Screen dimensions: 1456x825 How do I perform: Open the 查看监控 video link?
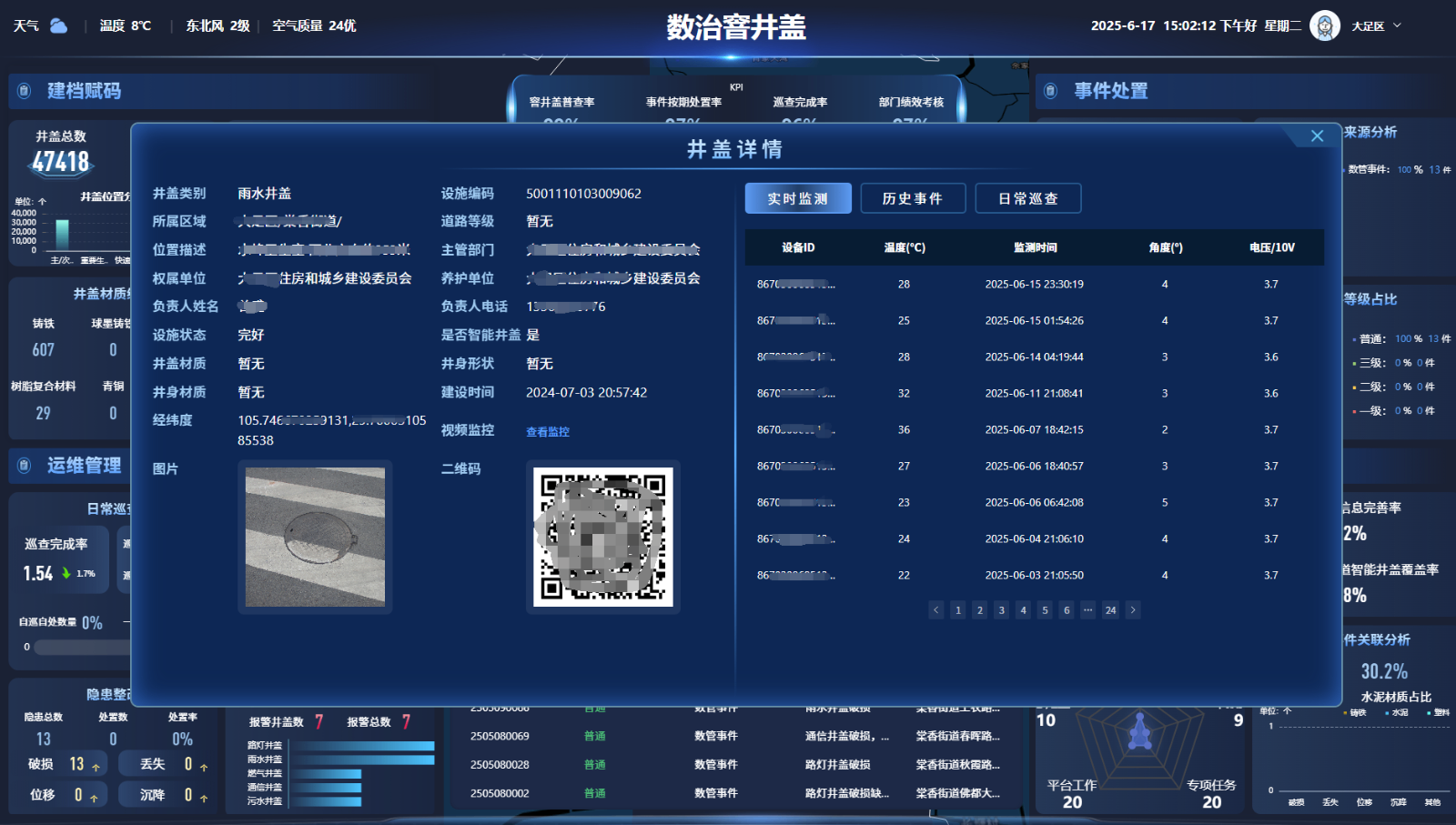pyautogui.click(x=548, y=432)
